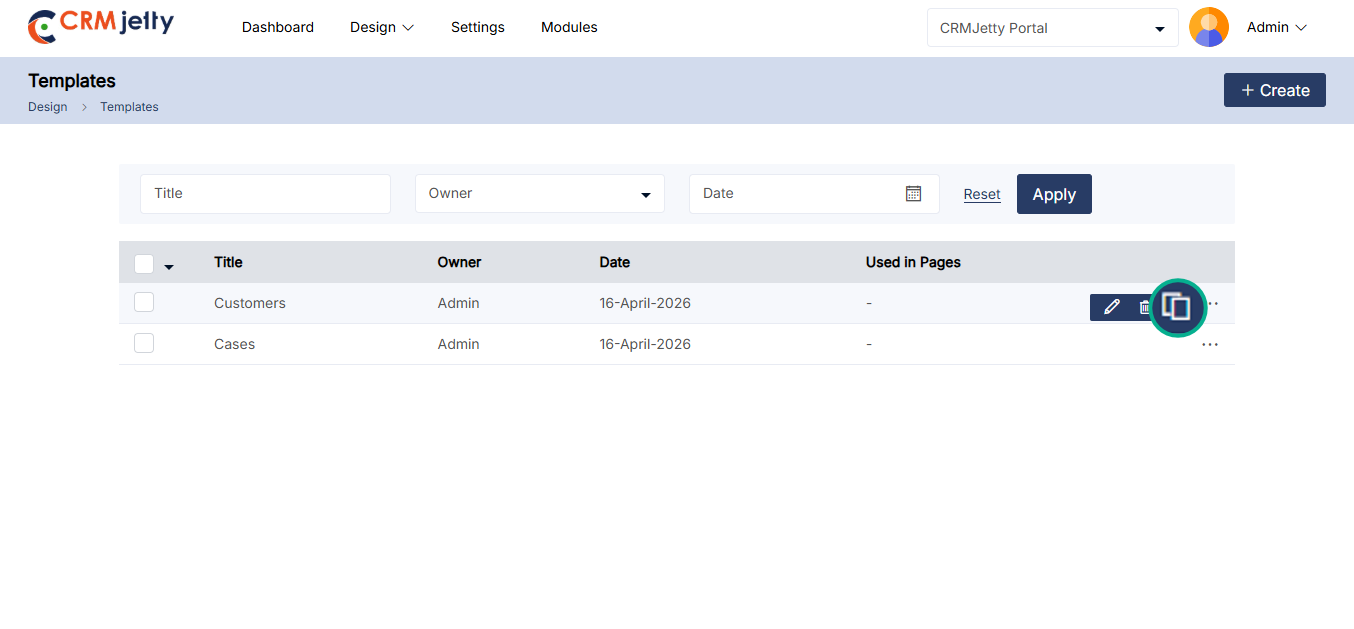Click the CRMJetty logo
The image size is (1354, 629).
100,26
